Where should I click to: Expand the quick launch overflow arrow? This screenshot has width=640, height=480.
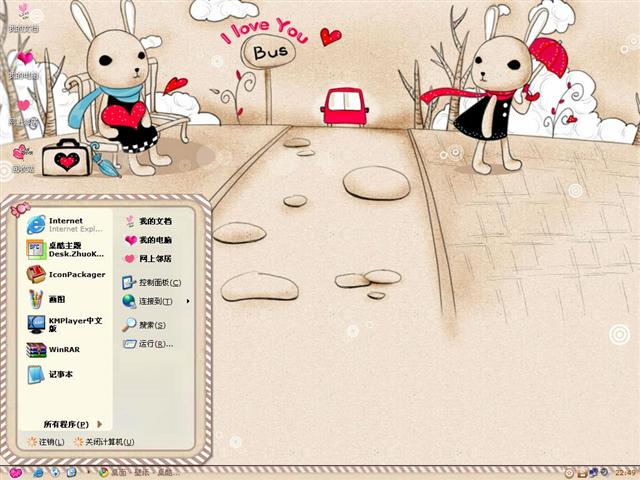click(89, 473)
